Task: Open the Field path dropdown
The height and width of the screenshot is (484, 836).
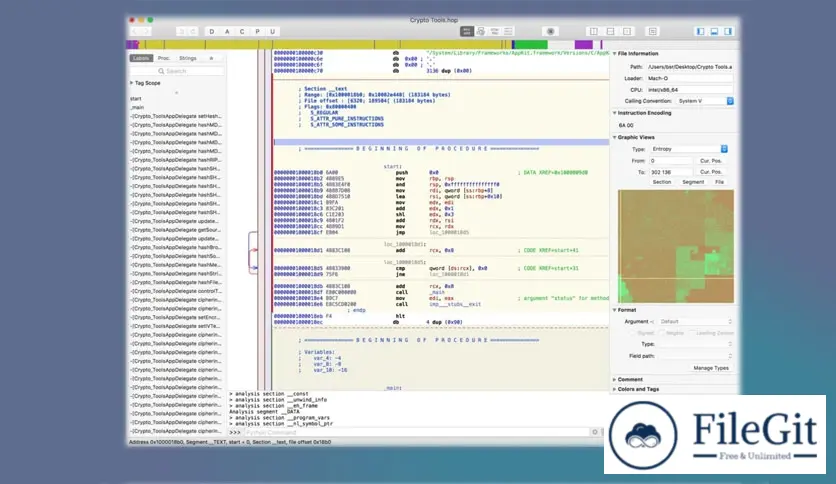Action: coord(695,356)
